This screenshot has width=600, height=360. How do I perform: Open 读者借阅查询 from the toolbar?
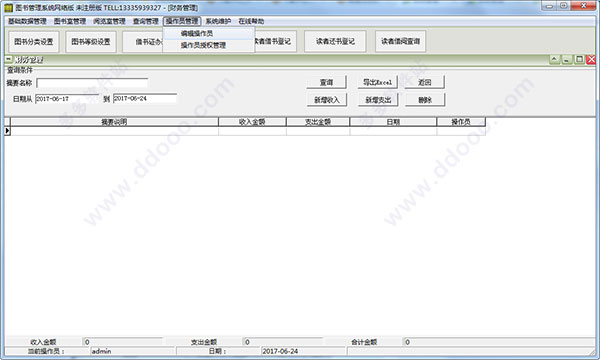point(400,41)
